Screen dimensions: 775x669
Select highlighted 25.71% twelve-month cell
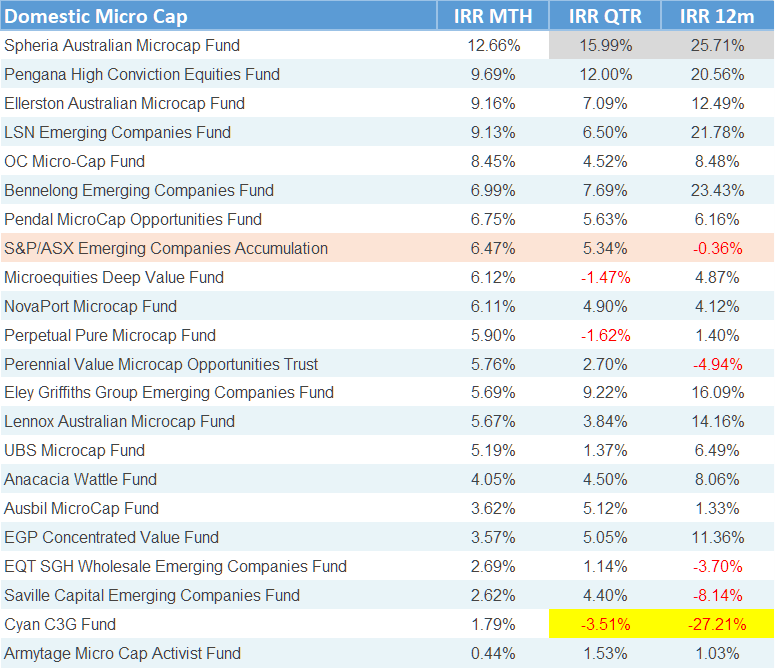718,45
